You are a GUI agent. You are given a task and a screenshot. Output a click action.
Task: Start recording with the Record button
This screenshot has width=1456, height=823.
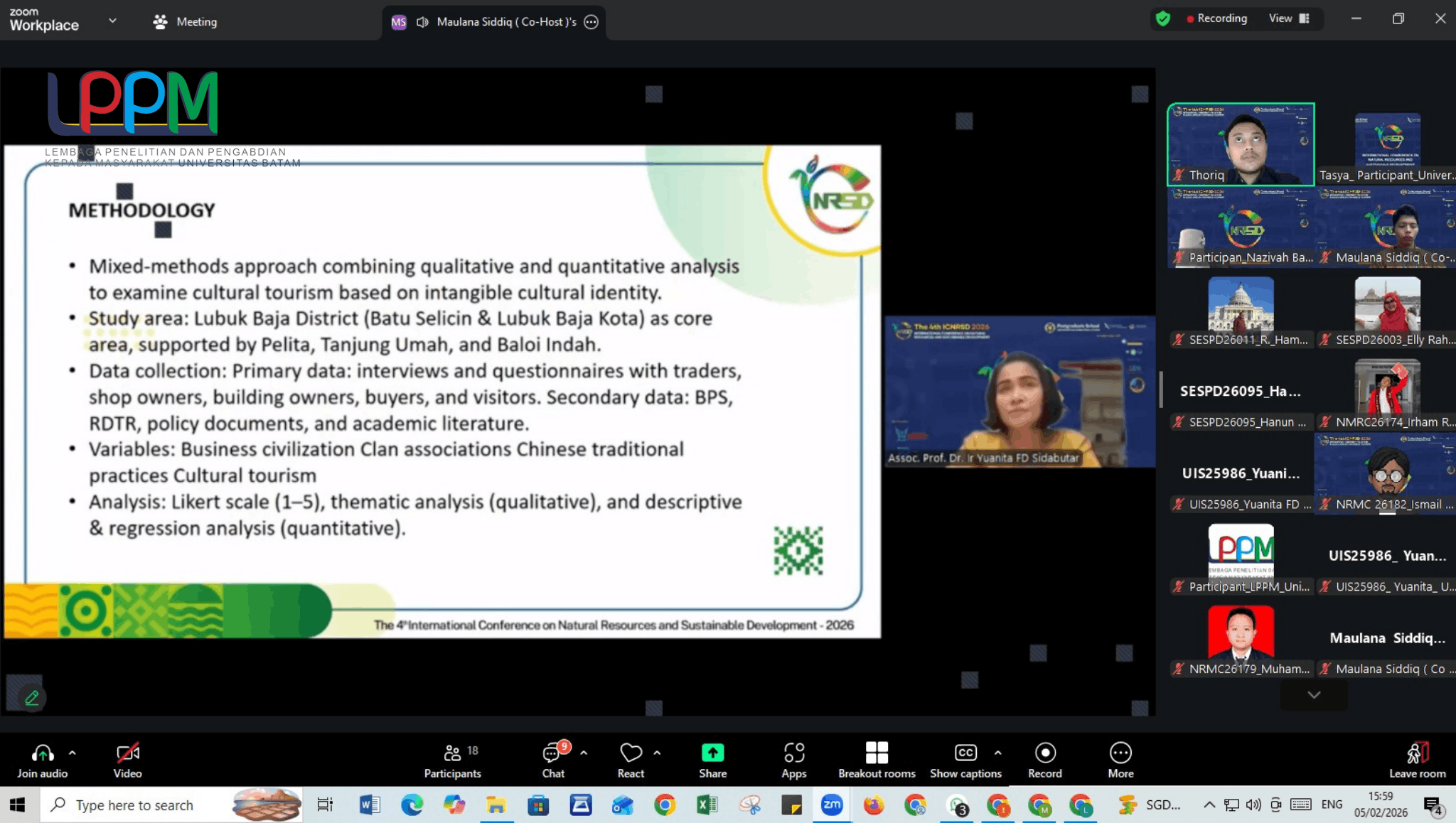[x=1044, y=760]
